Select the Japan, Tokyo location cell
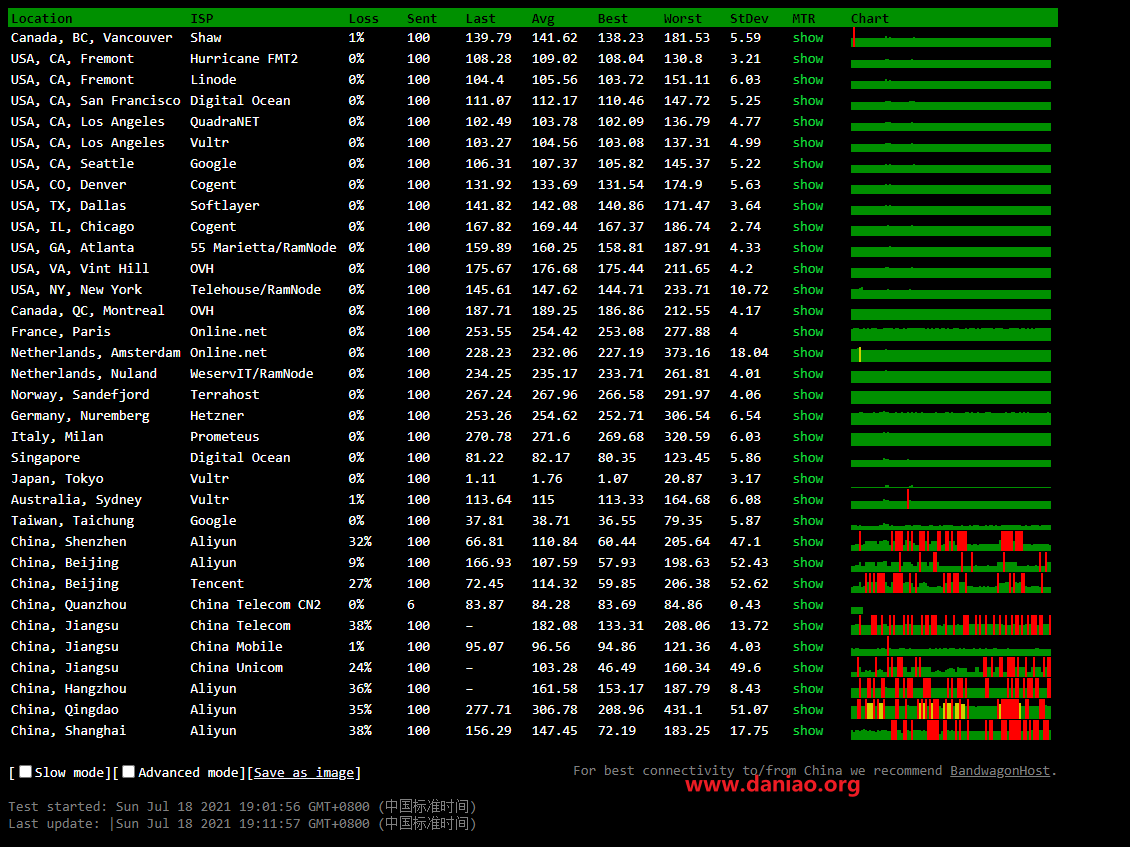The image size is (1130, 847). coord(57,478)
